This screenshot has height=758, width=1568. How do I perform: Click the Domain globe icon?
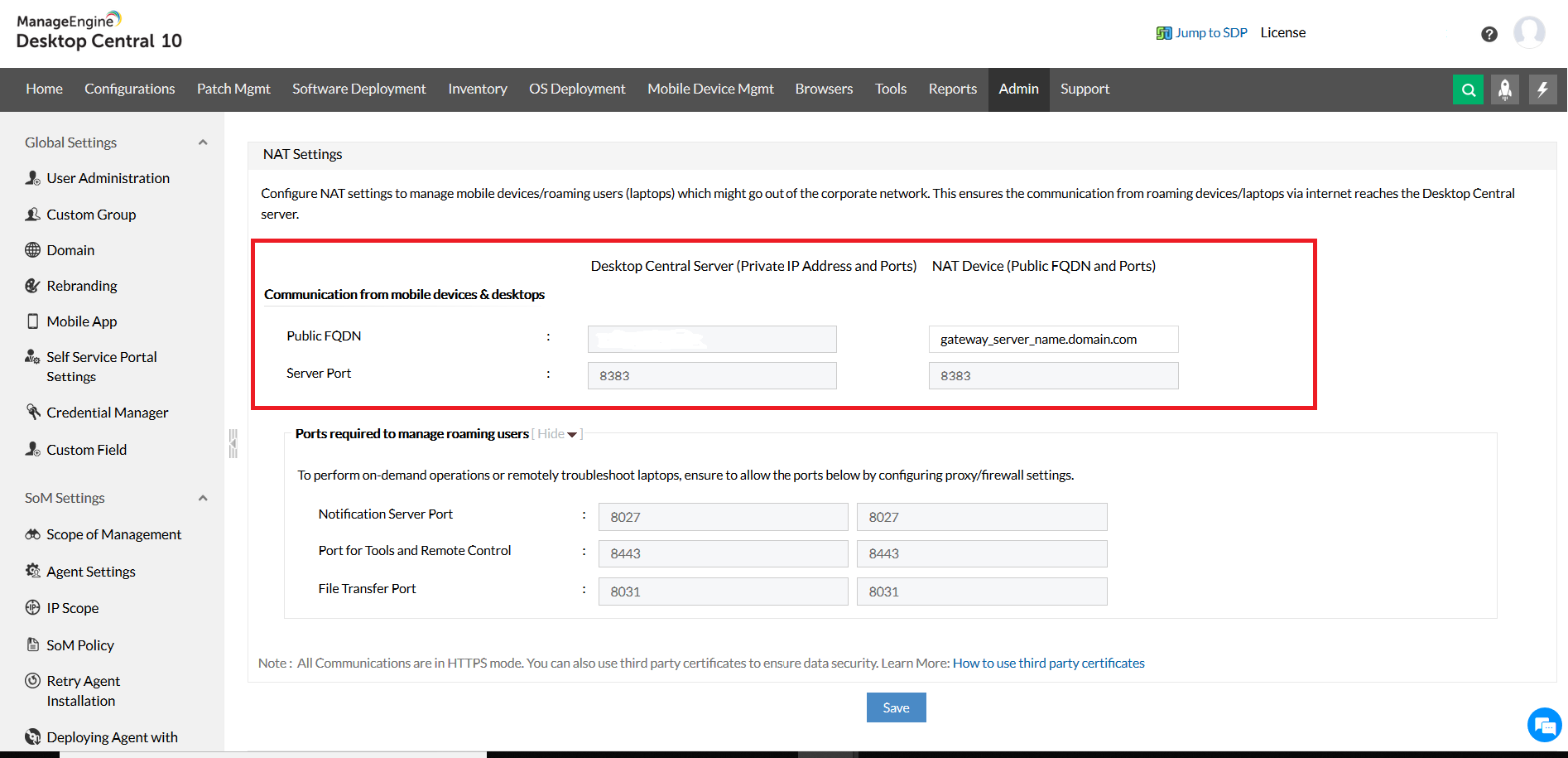33,249
